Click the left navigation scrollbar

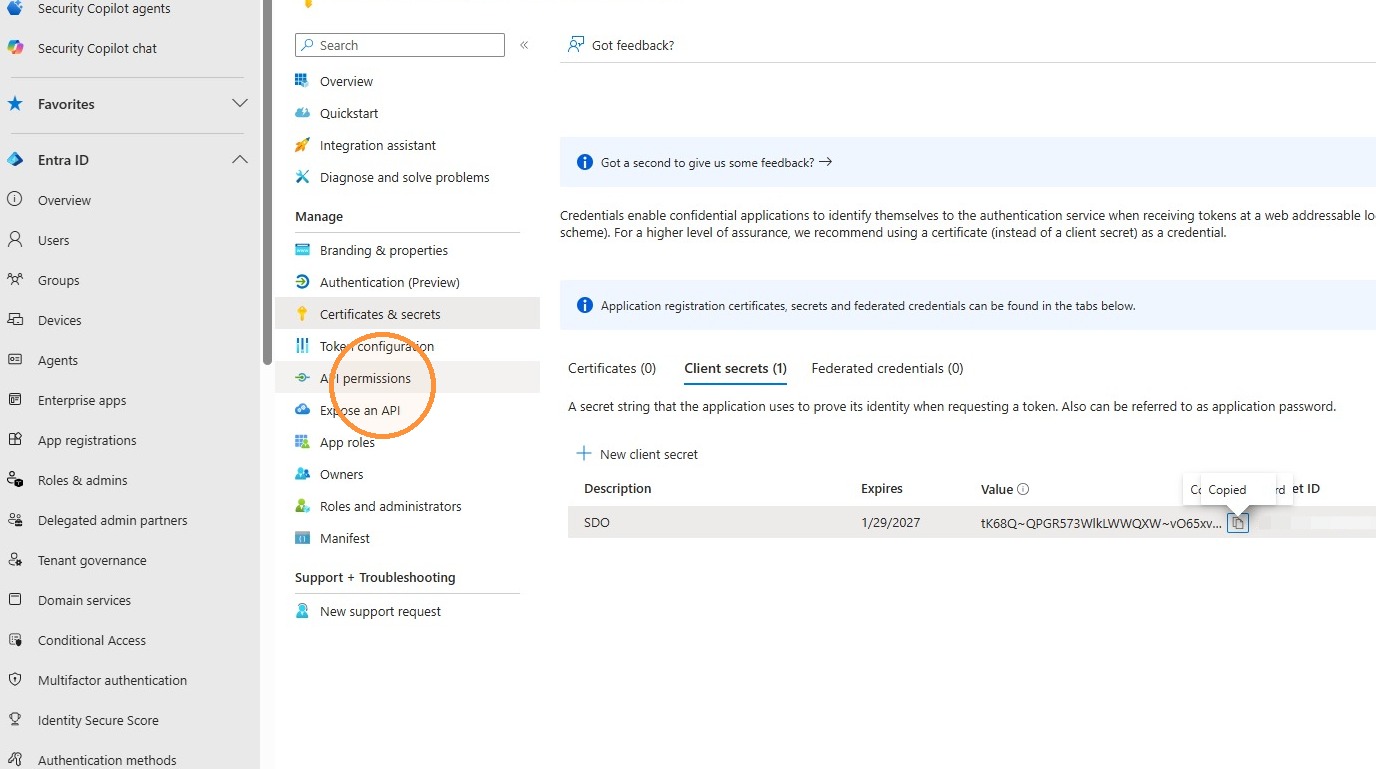(x=266, y=180)
